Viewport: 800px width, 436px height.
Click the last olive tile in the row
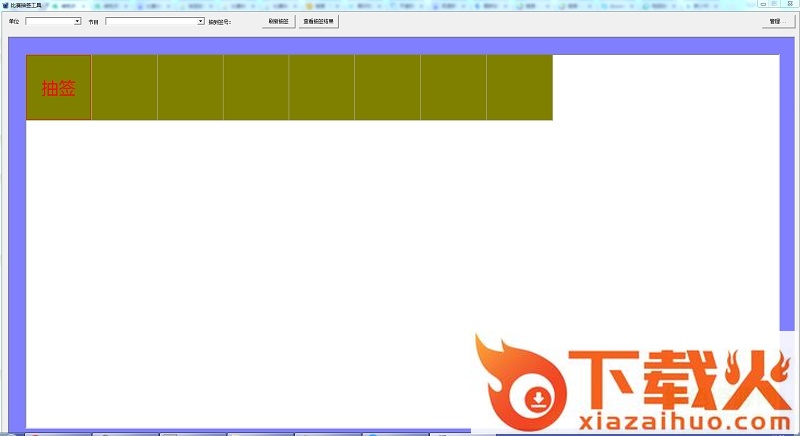(x=520, y=88)
